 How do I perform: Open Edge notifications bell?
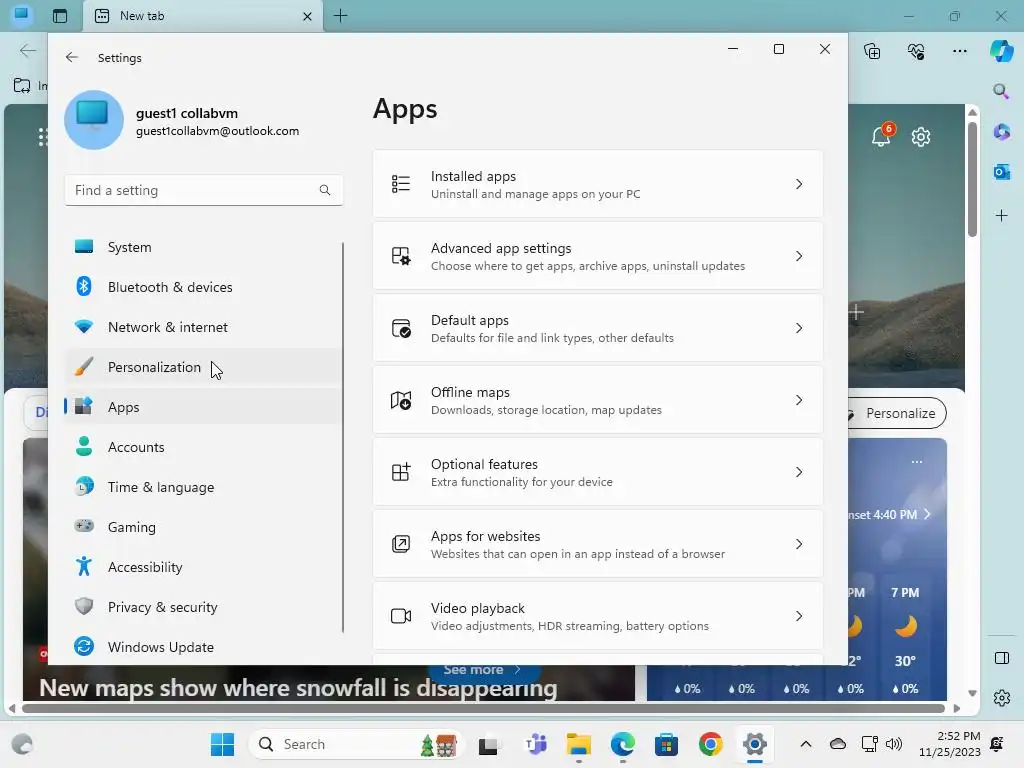click(x=881, y=136)
